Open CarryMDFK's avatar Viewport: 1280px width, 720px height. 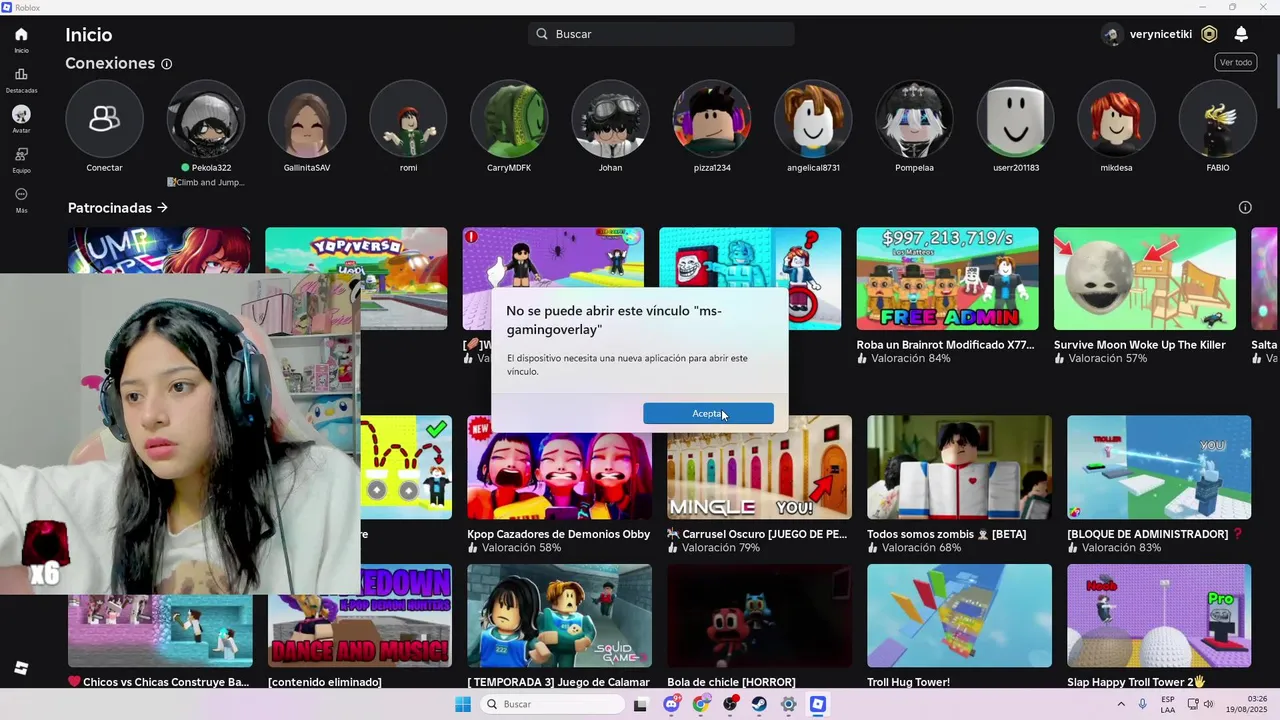509,119
